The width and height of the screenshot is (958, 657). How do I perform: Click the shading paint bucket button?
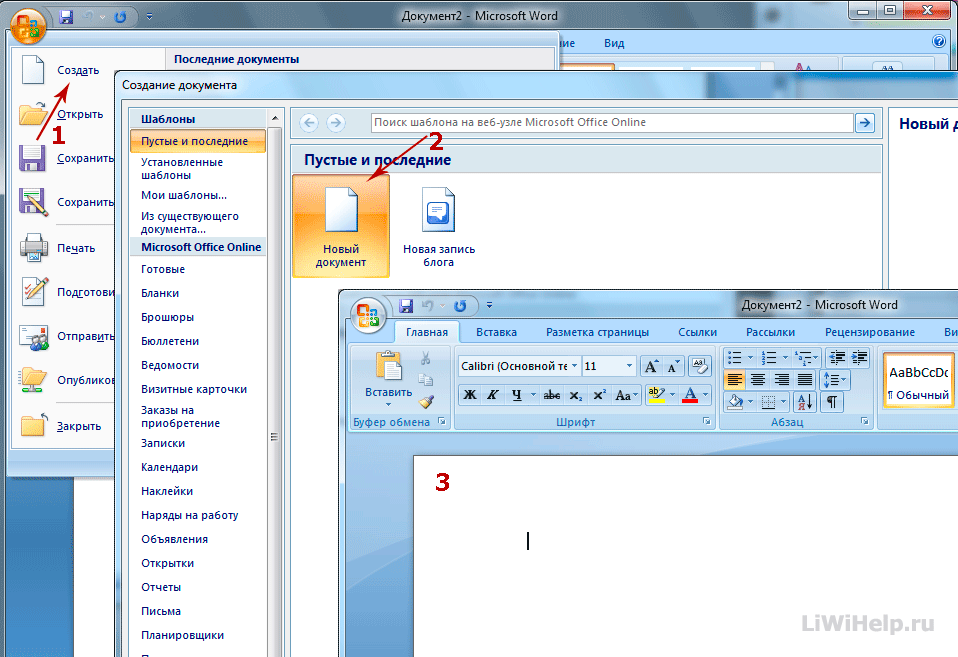(x=736, y=402)
